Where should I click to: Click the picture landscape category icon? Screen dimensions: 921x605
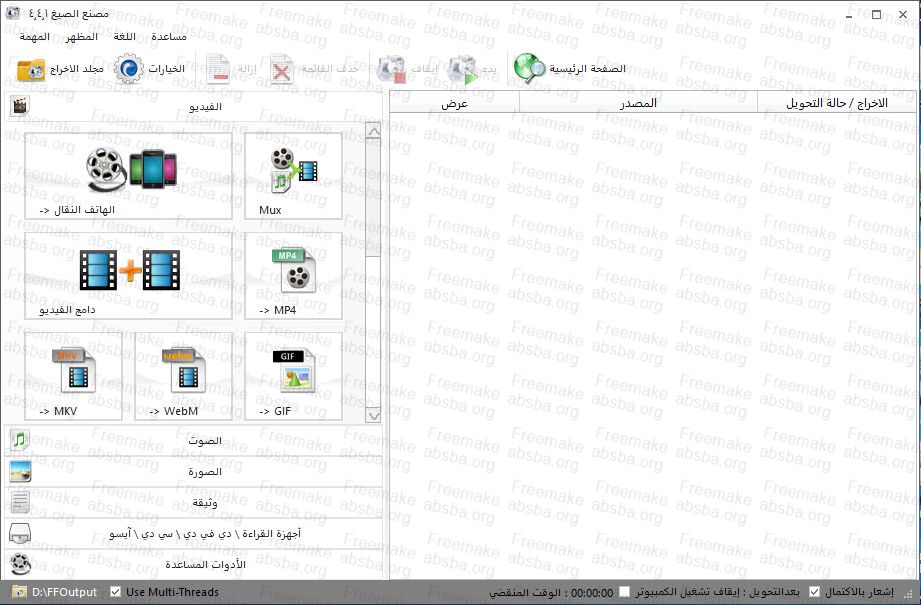[x=20, y=471]
